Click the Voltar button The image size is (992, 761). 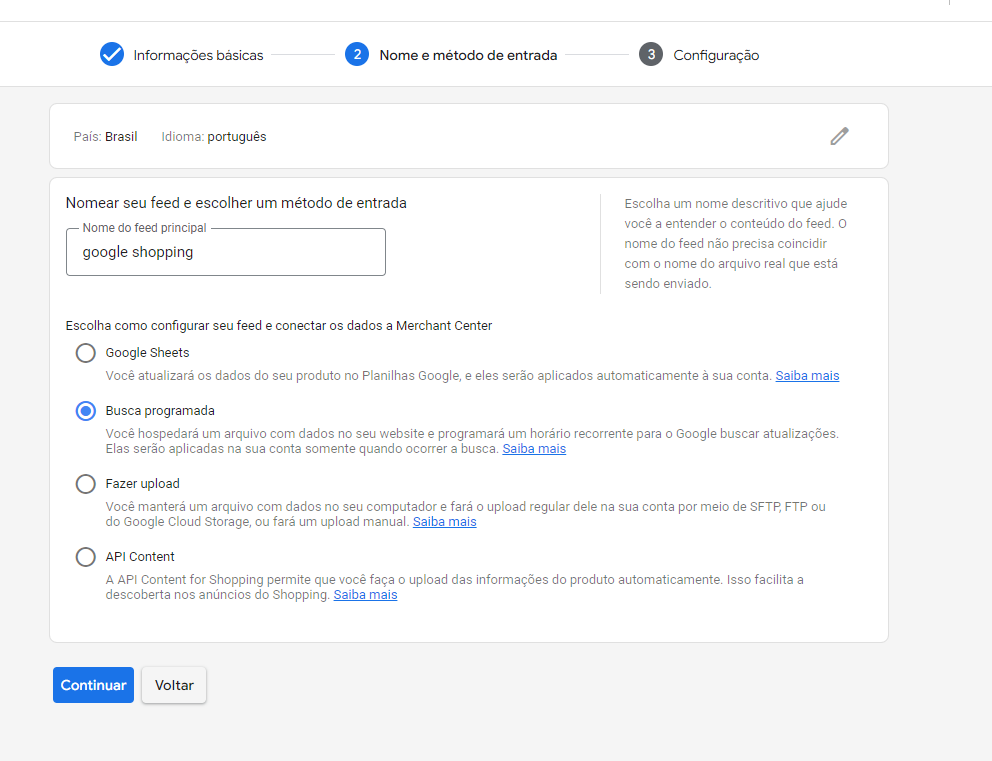[x=174, y=685]
